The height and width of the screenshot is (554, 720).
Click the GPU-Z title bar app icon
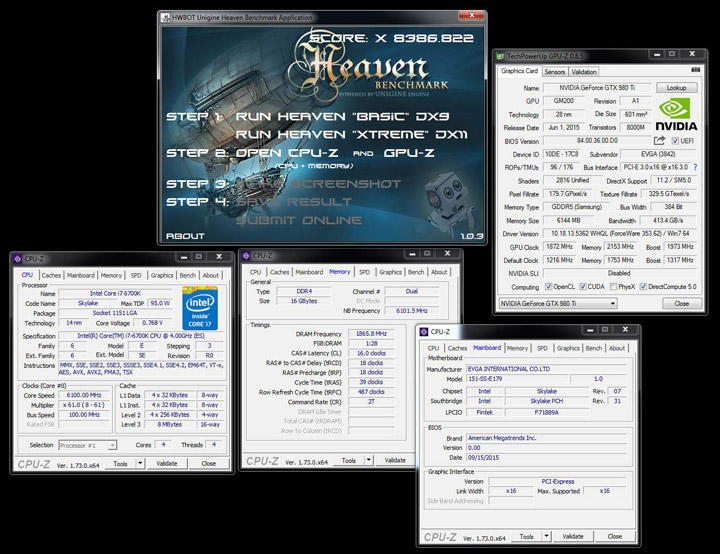(501, 56)
